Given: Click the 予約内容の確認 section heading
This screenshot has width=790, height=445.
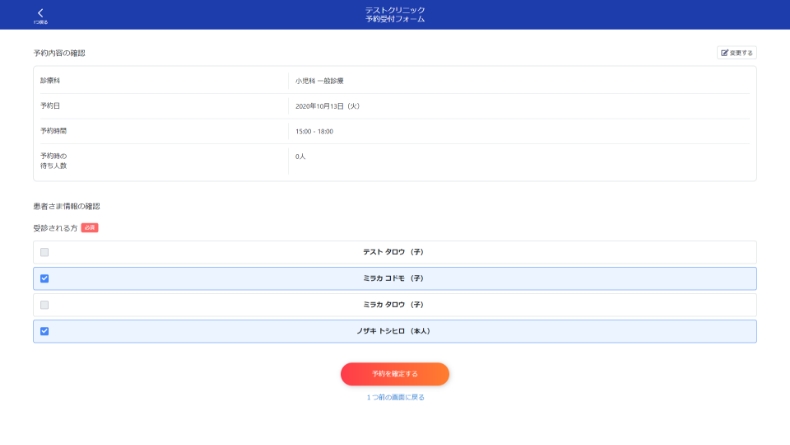Looking at the screenshot, I should pos(66,53).
